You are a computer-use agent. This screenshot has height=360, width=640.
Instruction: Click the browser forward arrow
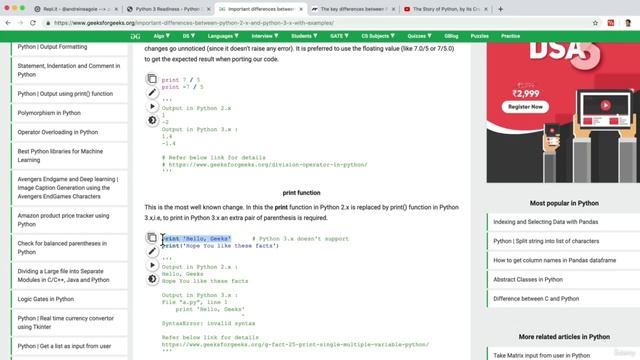(20, 23)
